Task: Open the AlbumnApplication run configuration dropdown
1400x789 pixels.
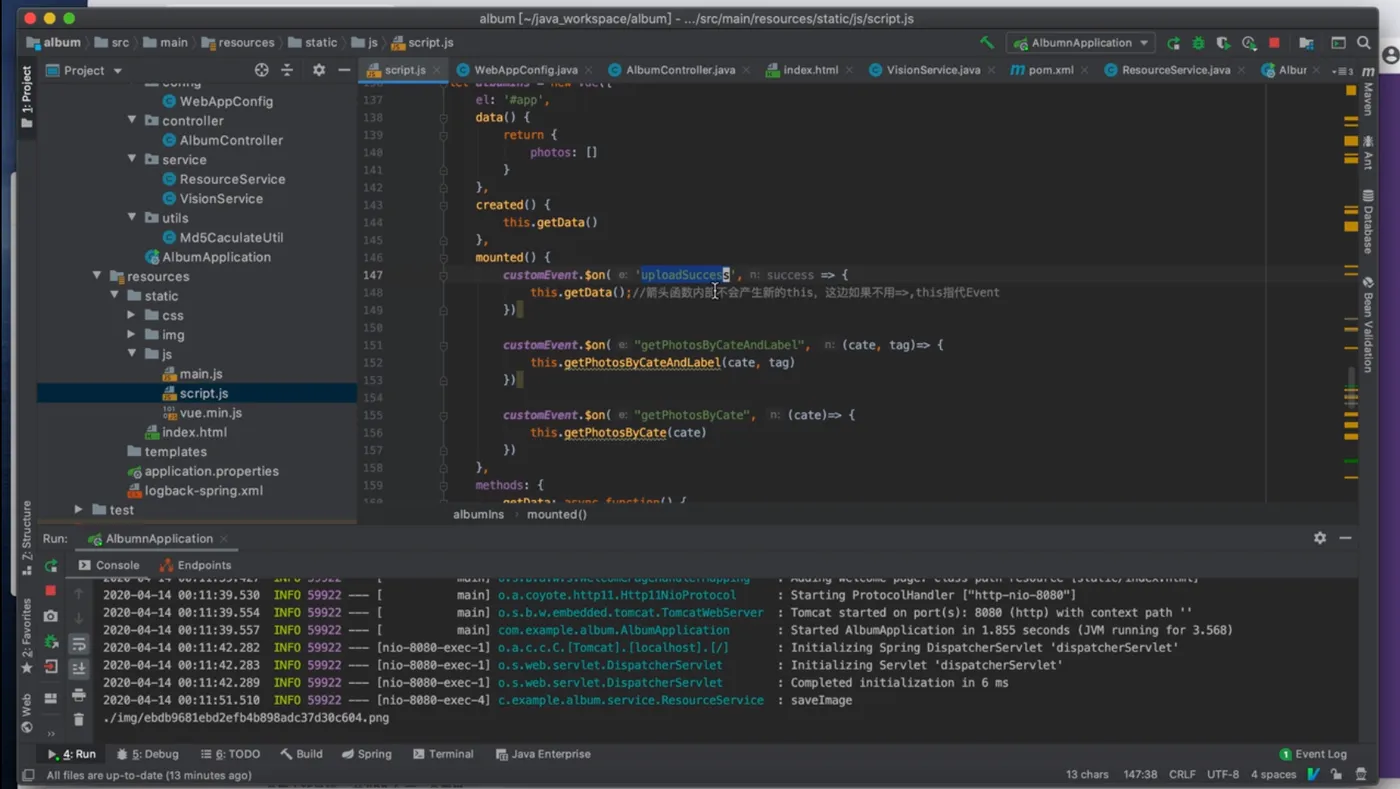Action: [1081, 43]
